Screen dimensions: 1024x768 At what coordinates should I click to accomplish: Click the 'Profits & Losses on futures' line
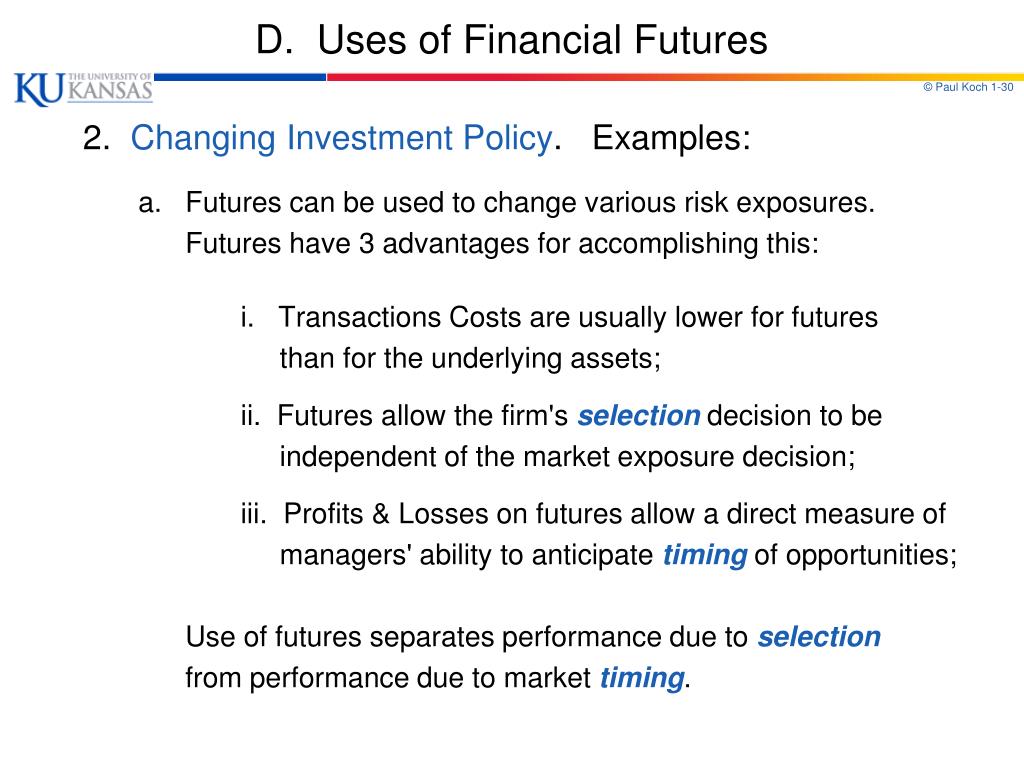[x=615, y=514]
